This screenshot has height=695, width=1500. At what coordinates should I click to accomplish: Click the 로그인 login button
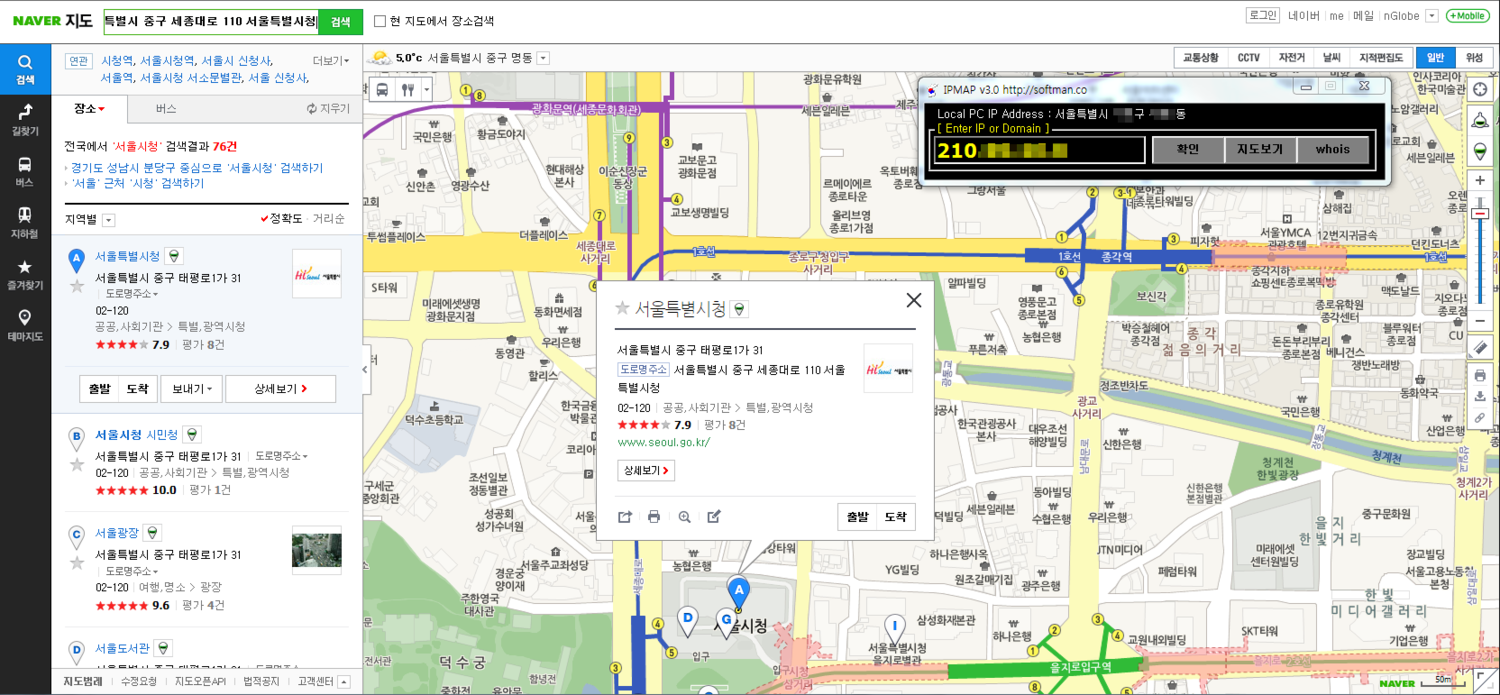(x=1263, y=15)
